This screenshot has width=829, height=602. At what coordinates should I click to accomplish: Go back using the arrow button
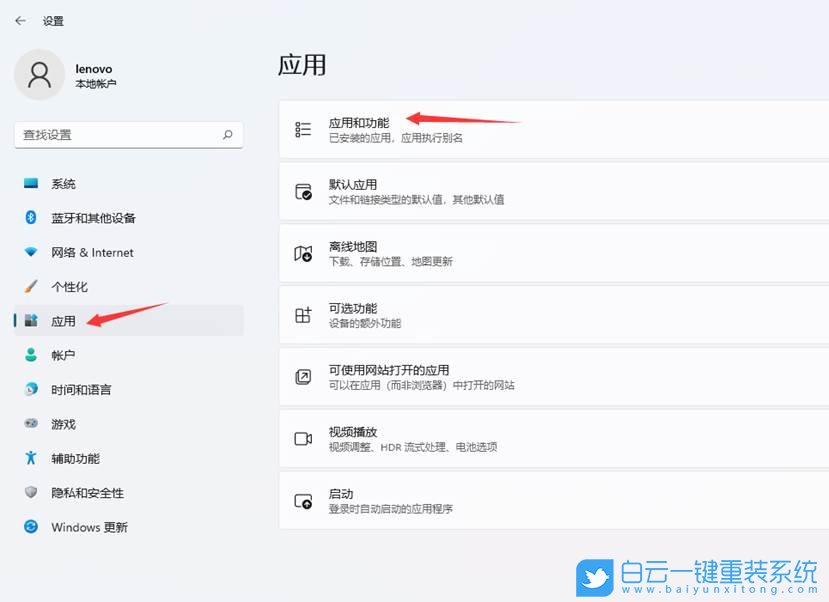coord(20,19)
